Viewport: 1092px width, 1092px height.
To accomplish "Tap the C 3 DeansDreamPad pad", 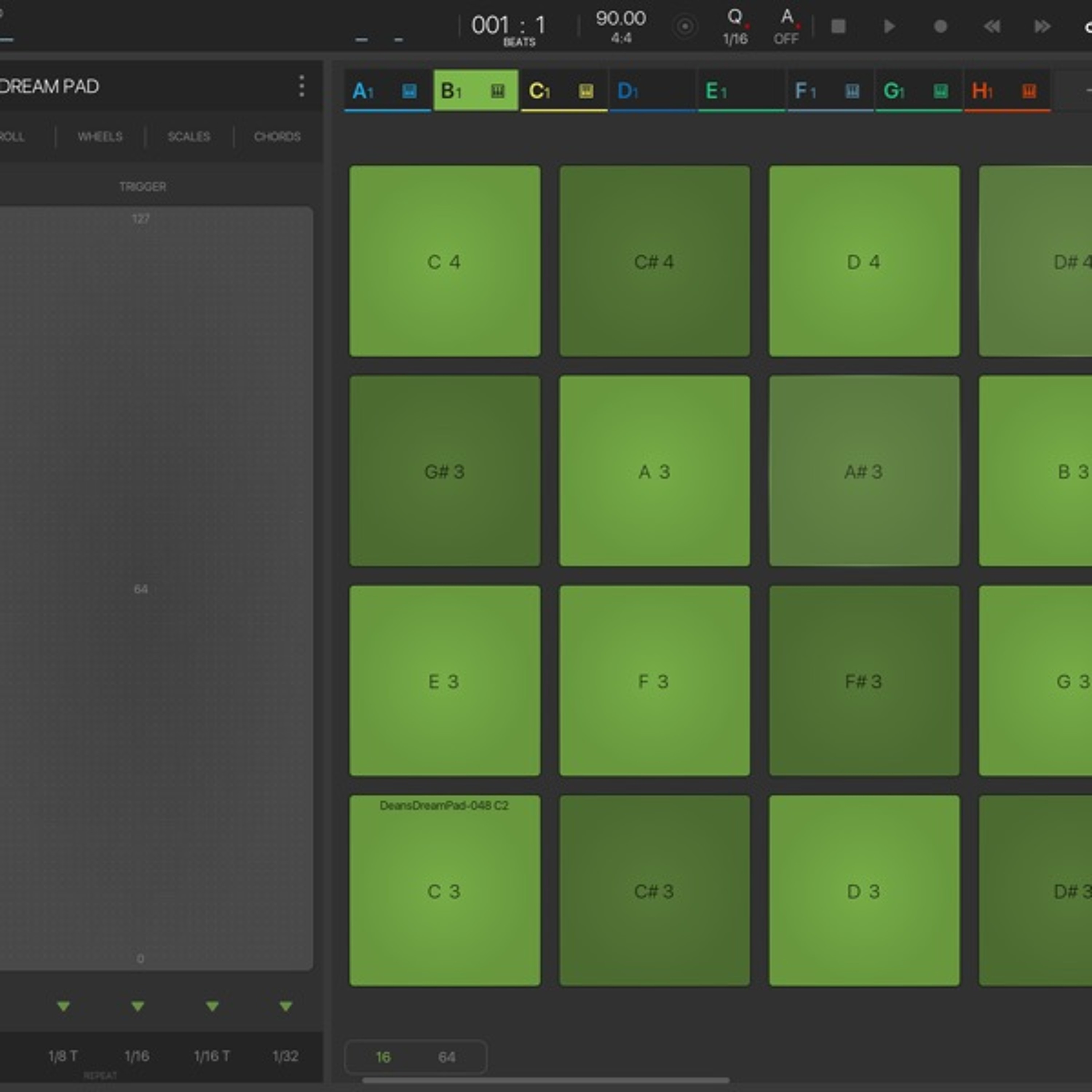I will 445,891.
